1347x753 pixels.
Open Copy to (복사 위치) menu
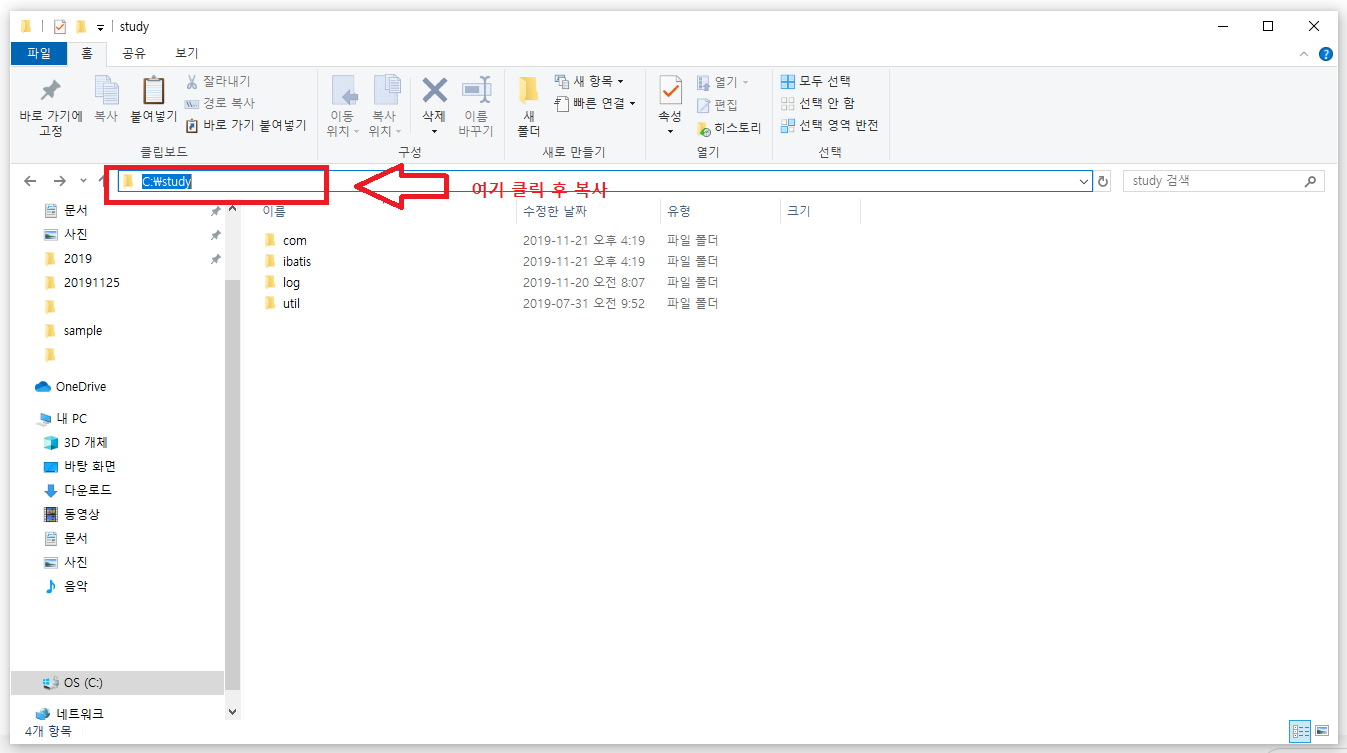click(x=385, y=107)
